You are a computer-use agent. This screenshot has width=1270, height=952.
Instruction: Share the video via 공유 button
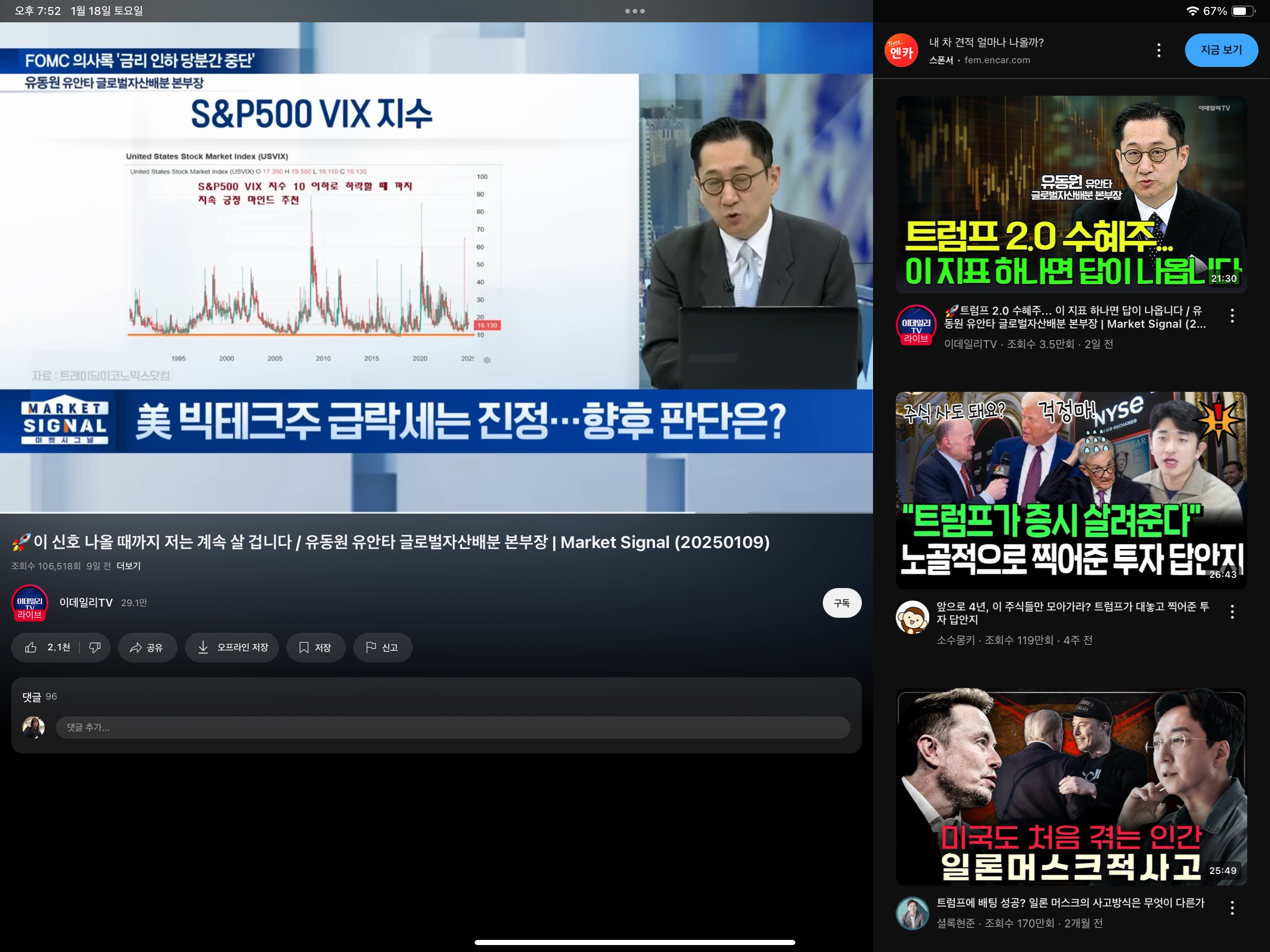pyautogui.click(x=147, y=647)
